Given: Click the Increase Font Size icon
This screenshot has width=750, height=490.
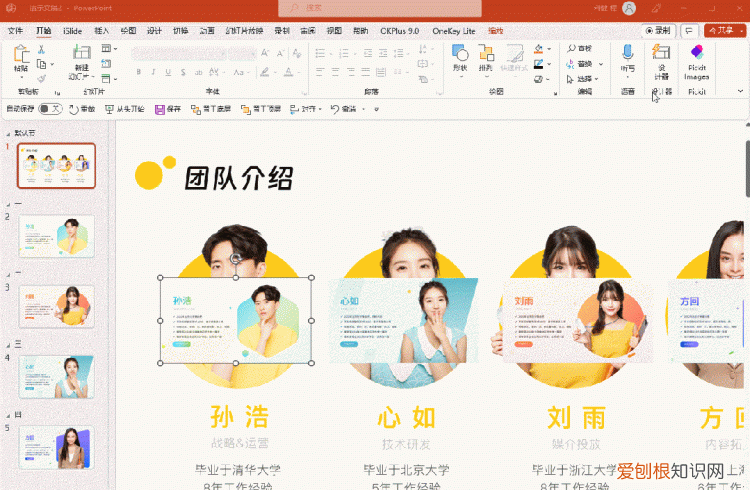Looking at the screenshot, I should pyautogui.click(x=265, y=53).
